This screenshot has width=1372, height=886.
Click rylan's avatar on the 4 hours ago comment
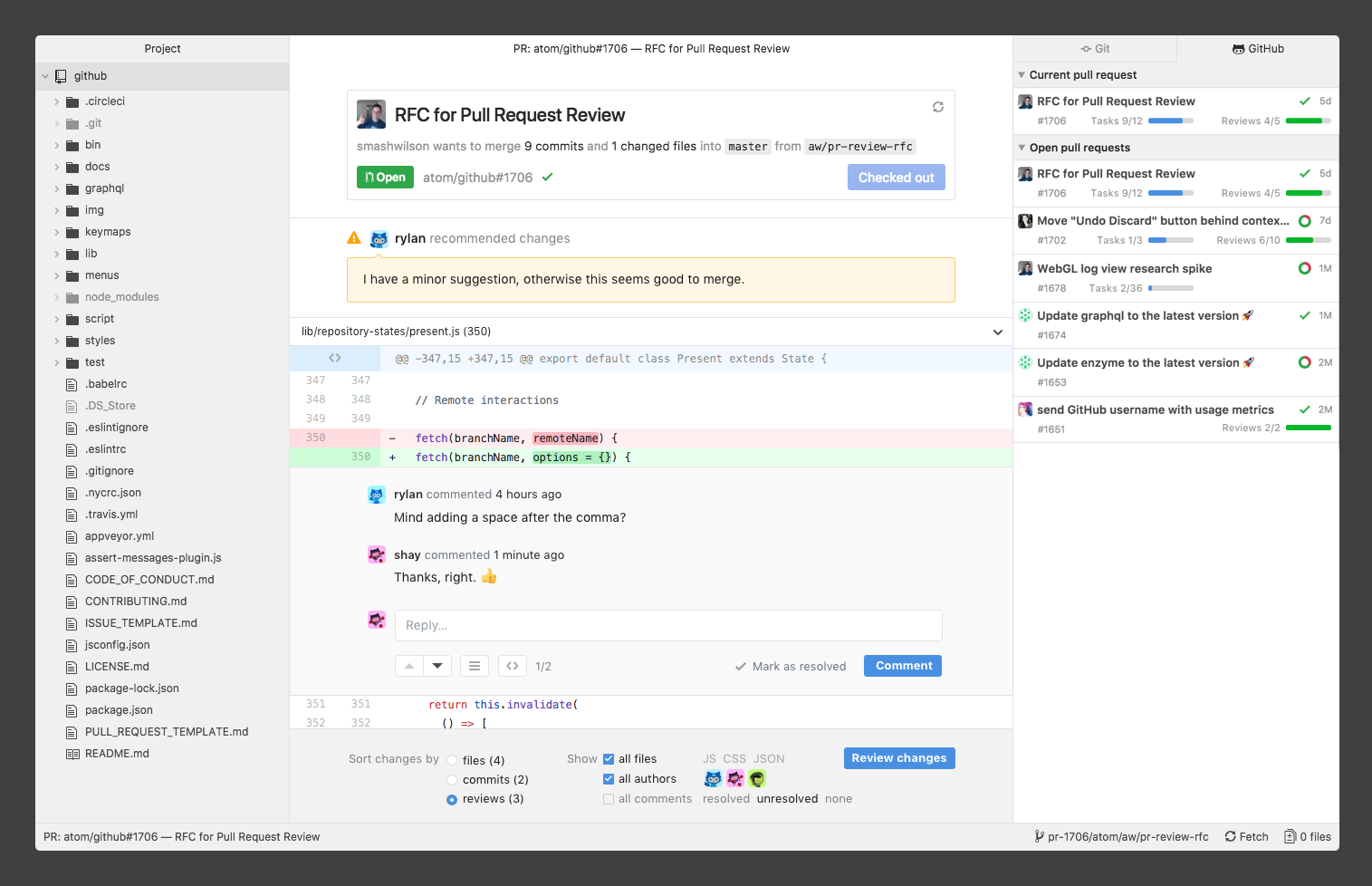tap(377, 495)
